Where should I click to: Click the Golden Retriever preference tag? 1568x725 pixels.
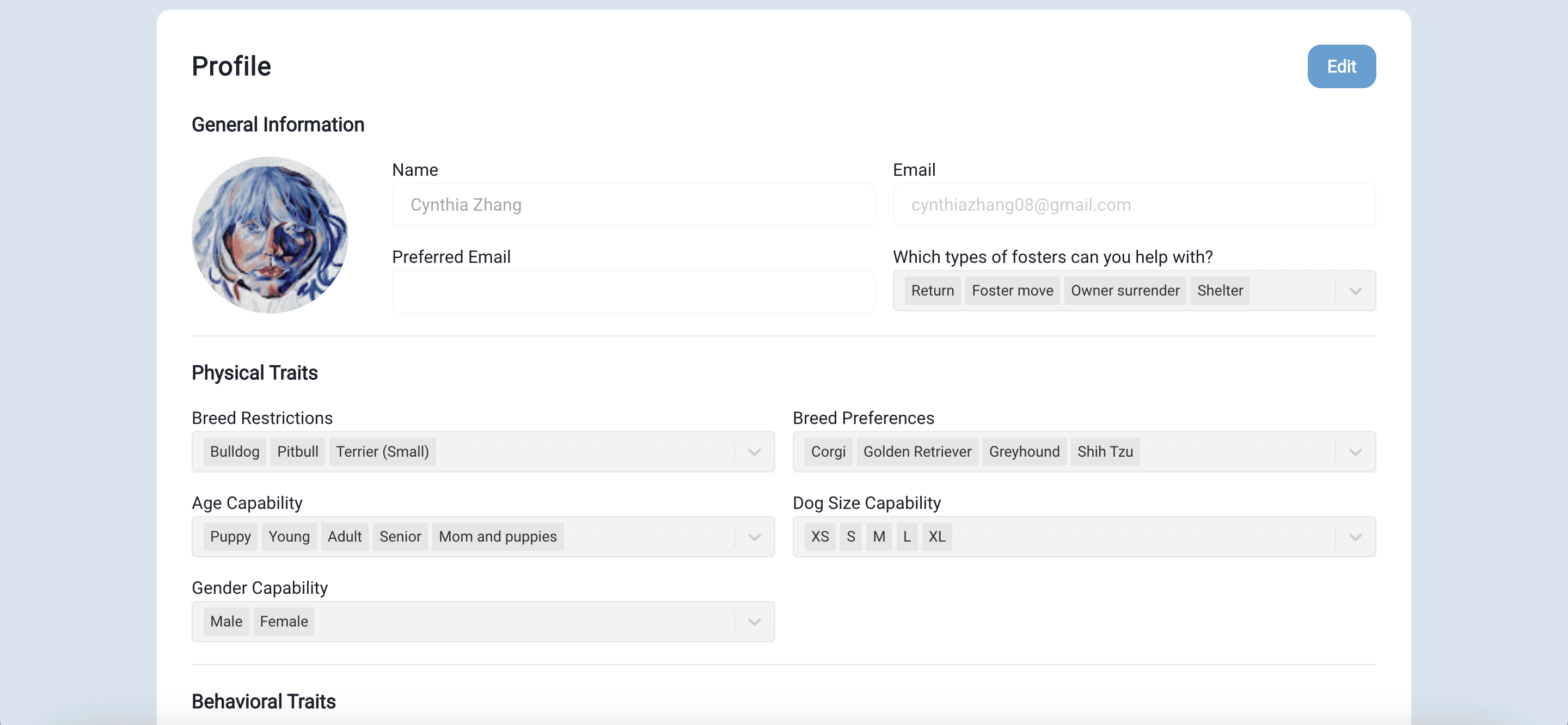point(917,452)
